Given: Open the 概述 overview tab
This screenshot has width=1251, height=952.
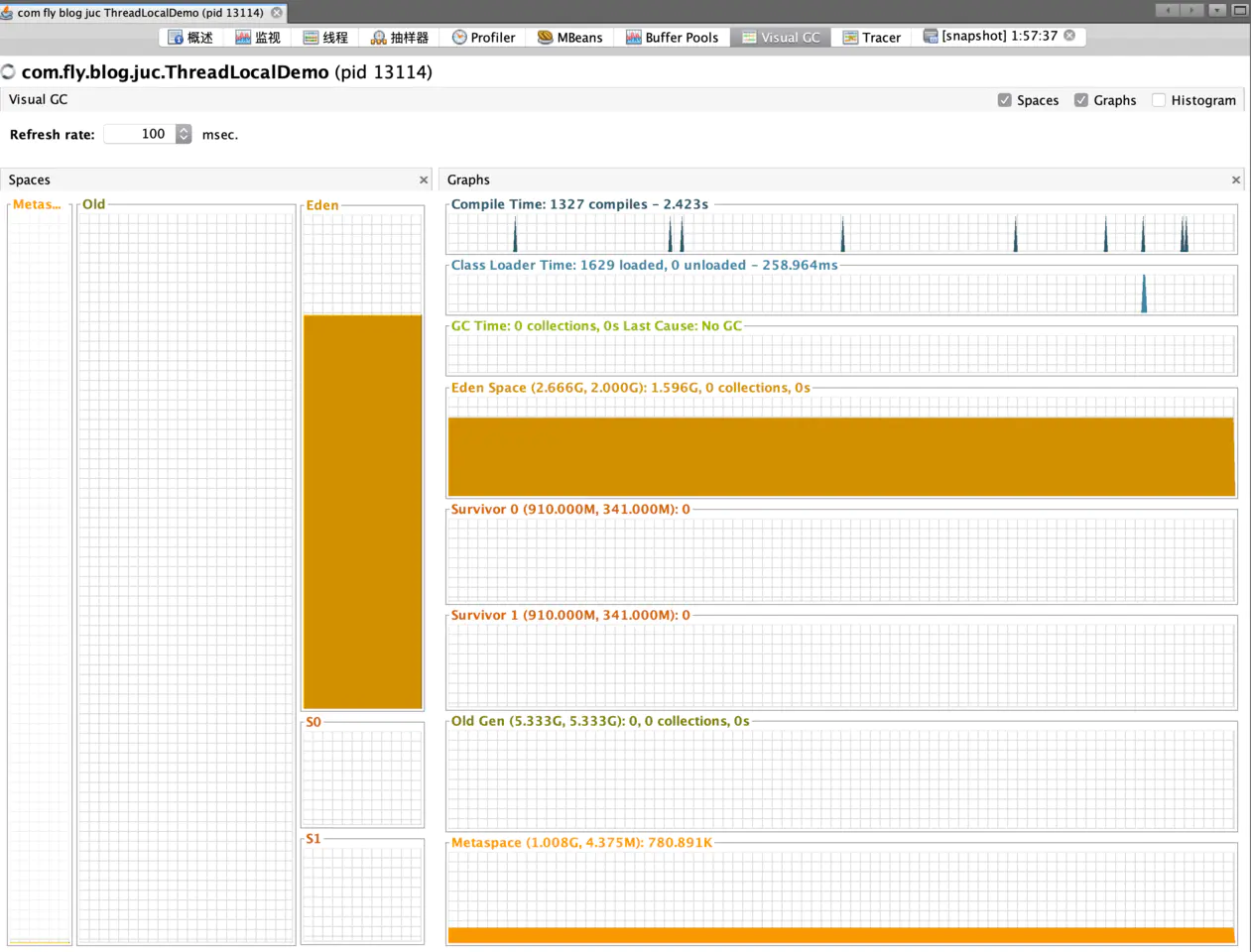Looking at the screenshot, I should 190,38.
